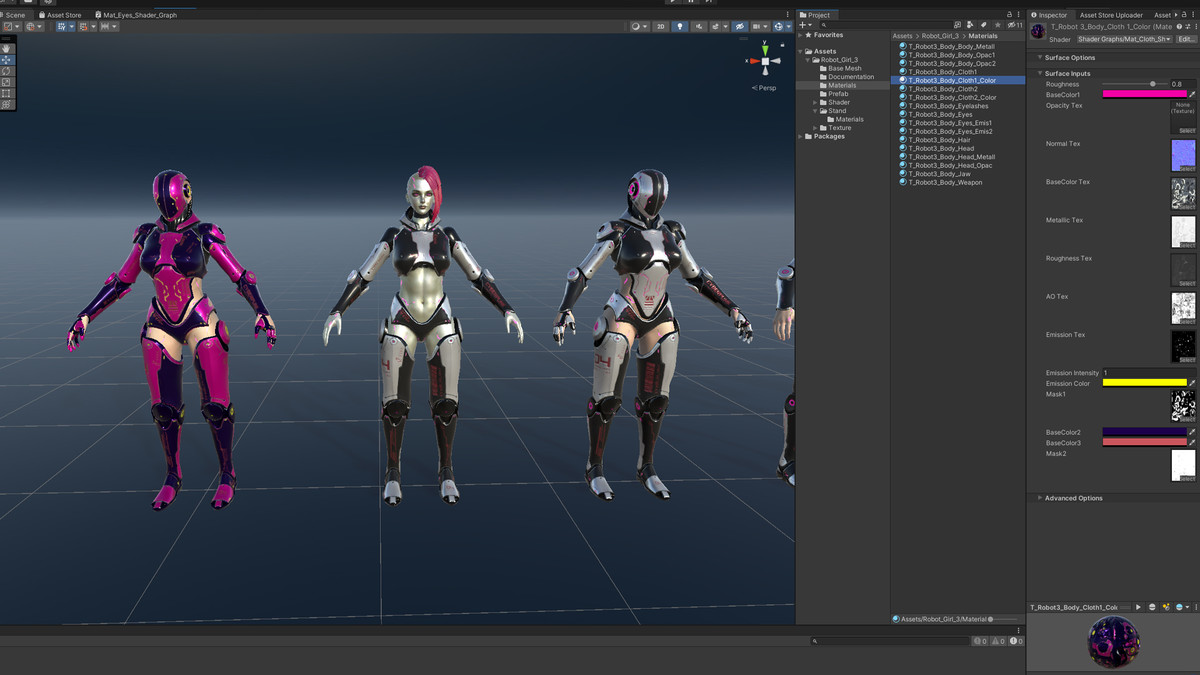Toggle scene visibility hidden-objects icon
The image size is (1200, 675).
[x=740, y=26]
